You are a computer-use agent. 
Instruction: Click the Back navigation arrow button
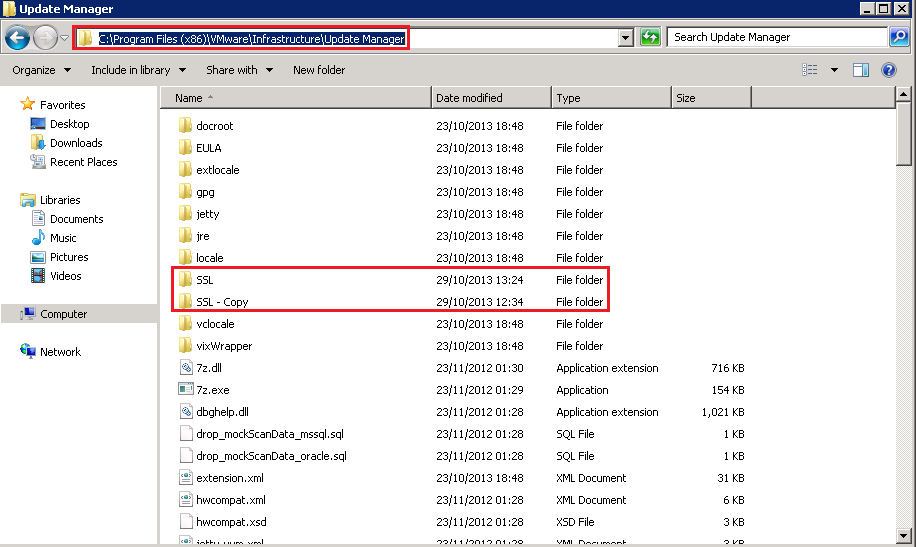tap(17, 38)
